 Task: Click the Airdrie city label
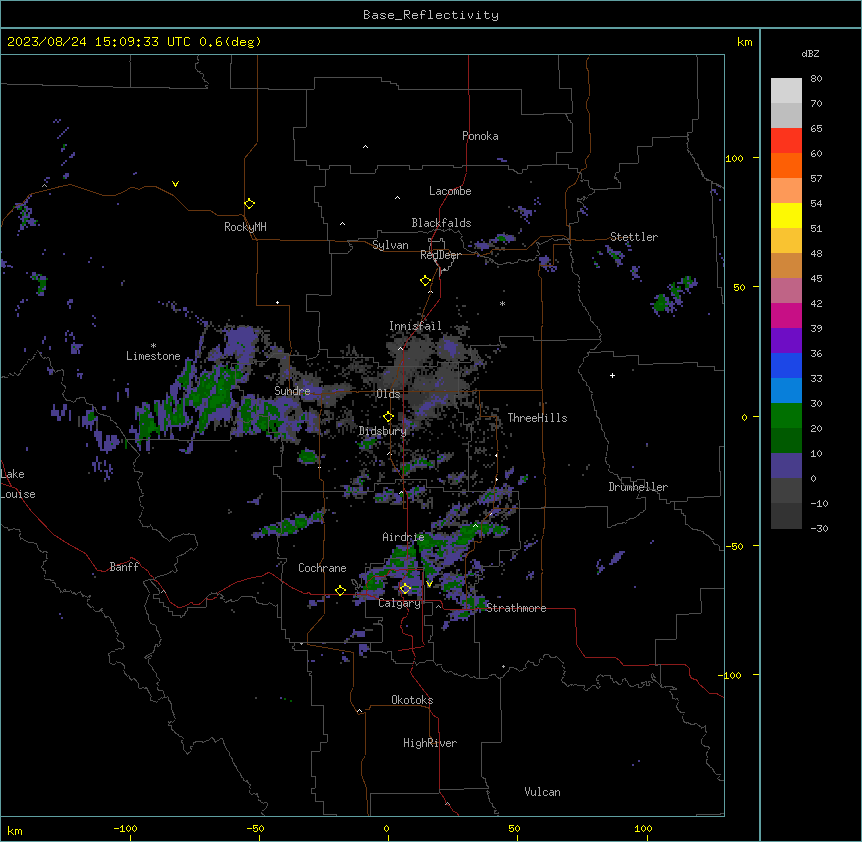coord(403,537)
